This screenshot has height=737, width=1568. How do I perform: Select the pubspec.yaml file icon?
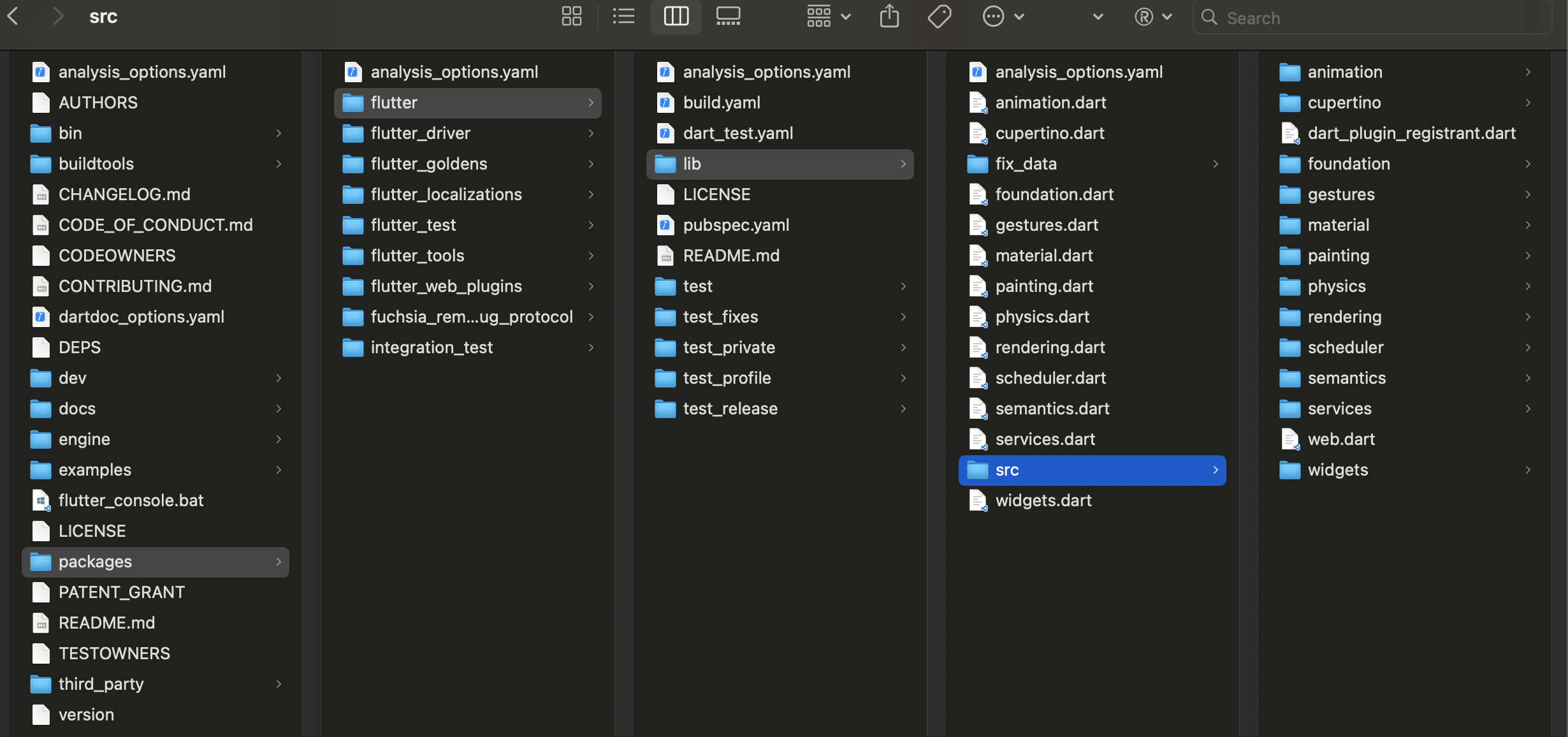tap(665, 225)
